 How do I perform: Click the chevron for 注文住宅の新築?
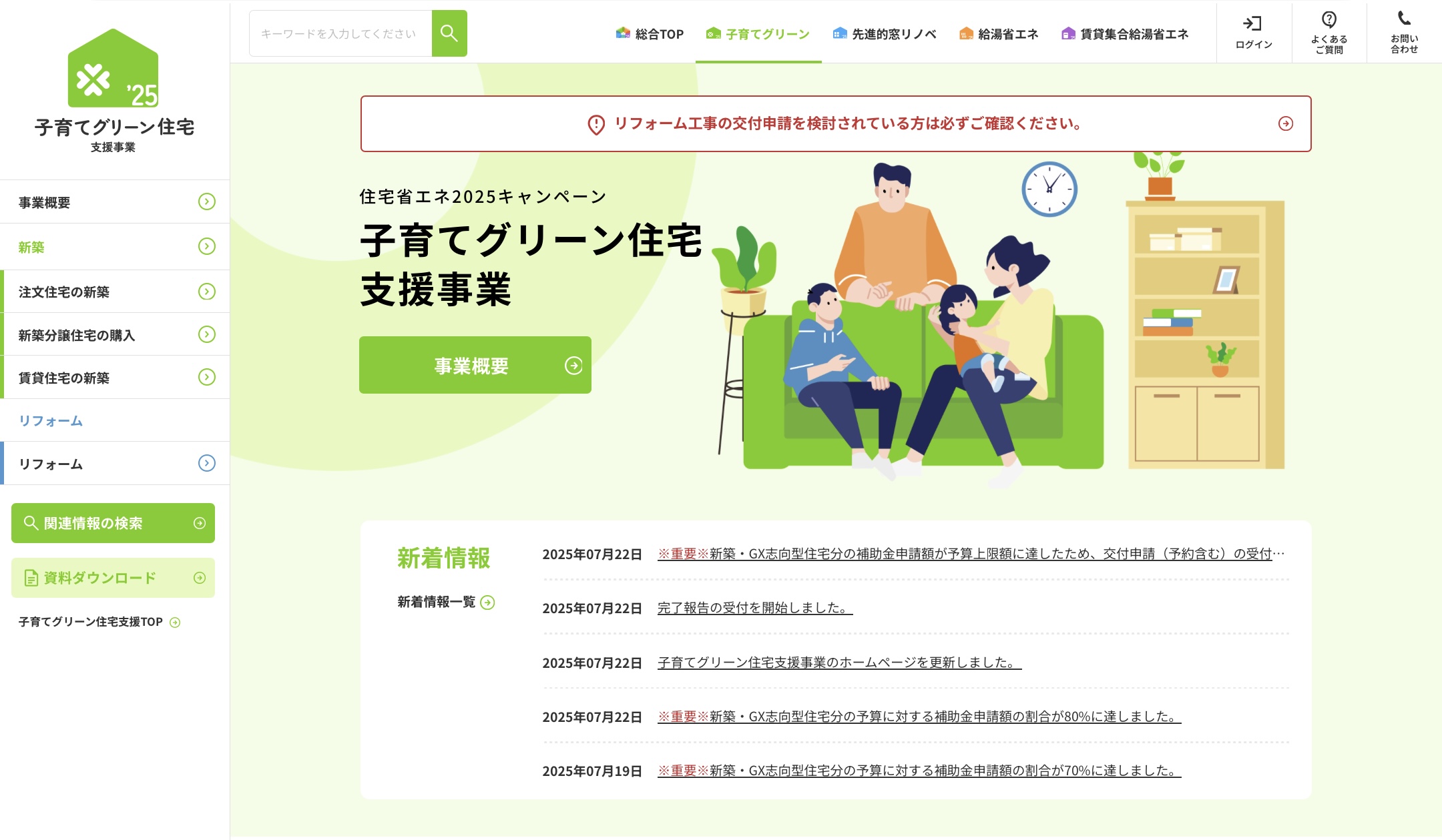tap(207, 291)
